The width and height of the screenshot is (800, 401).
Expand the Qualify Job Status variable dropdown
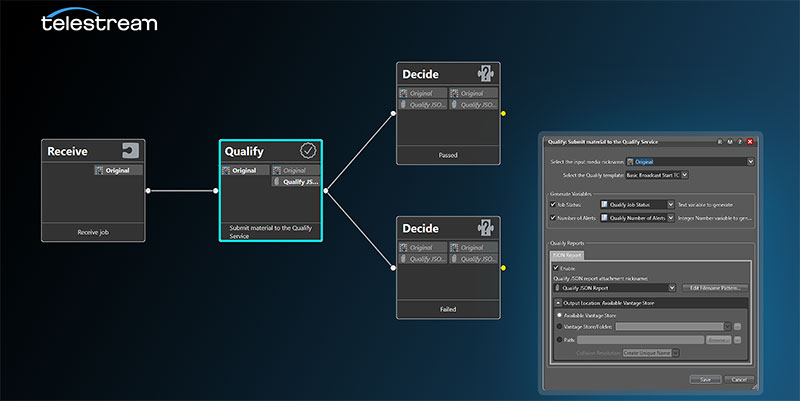[671, 204]
